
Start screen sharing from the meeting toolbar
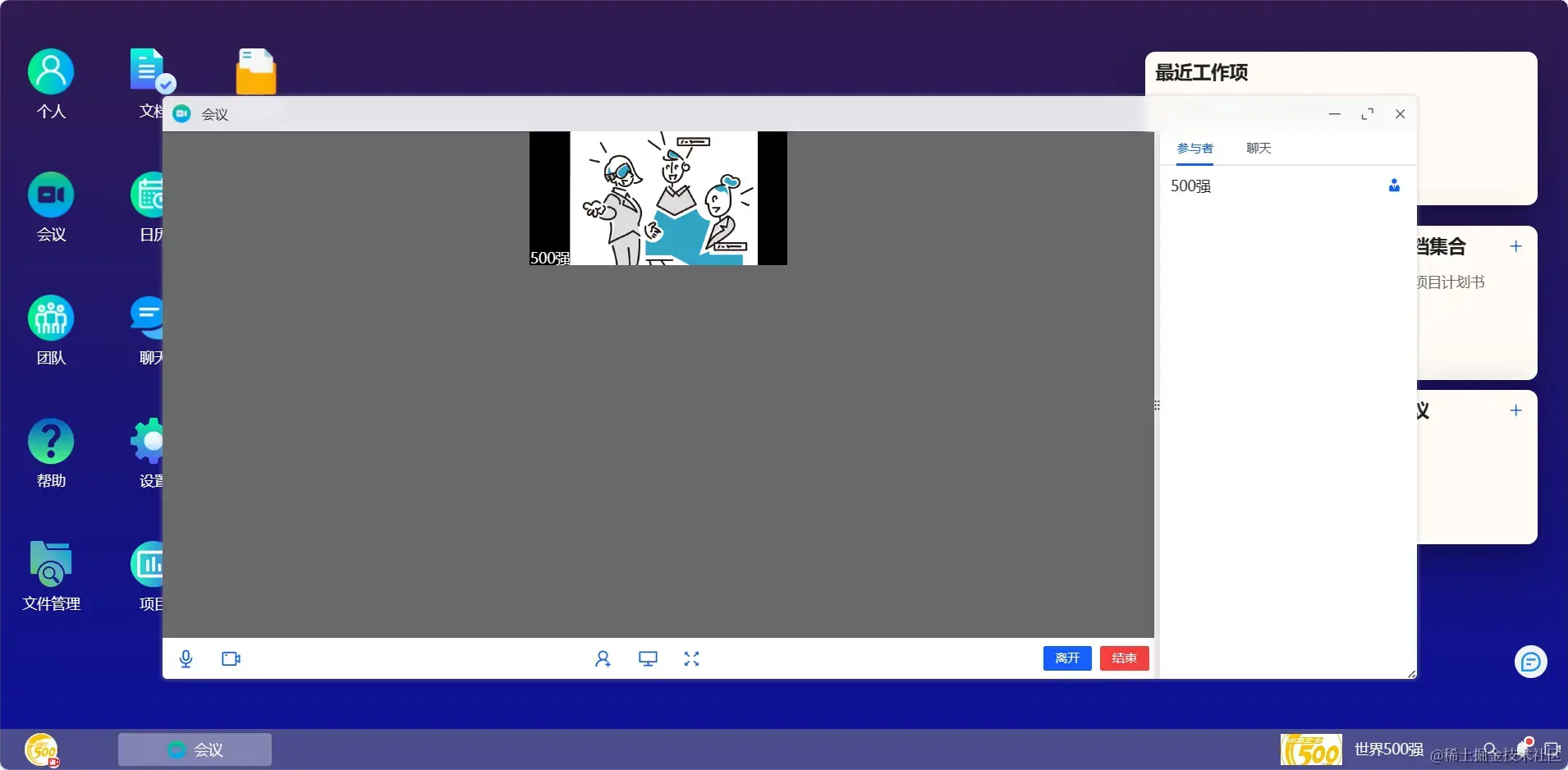click(649, 658)
